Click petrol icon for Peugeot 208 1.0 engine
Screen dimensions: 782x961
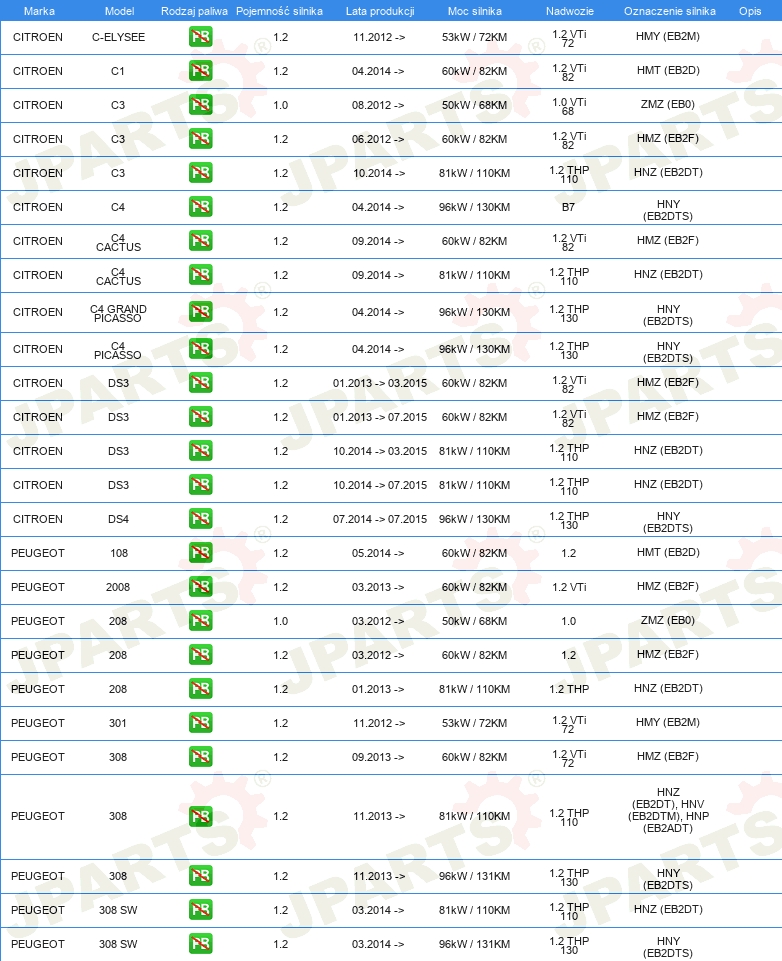coord(200,621)
